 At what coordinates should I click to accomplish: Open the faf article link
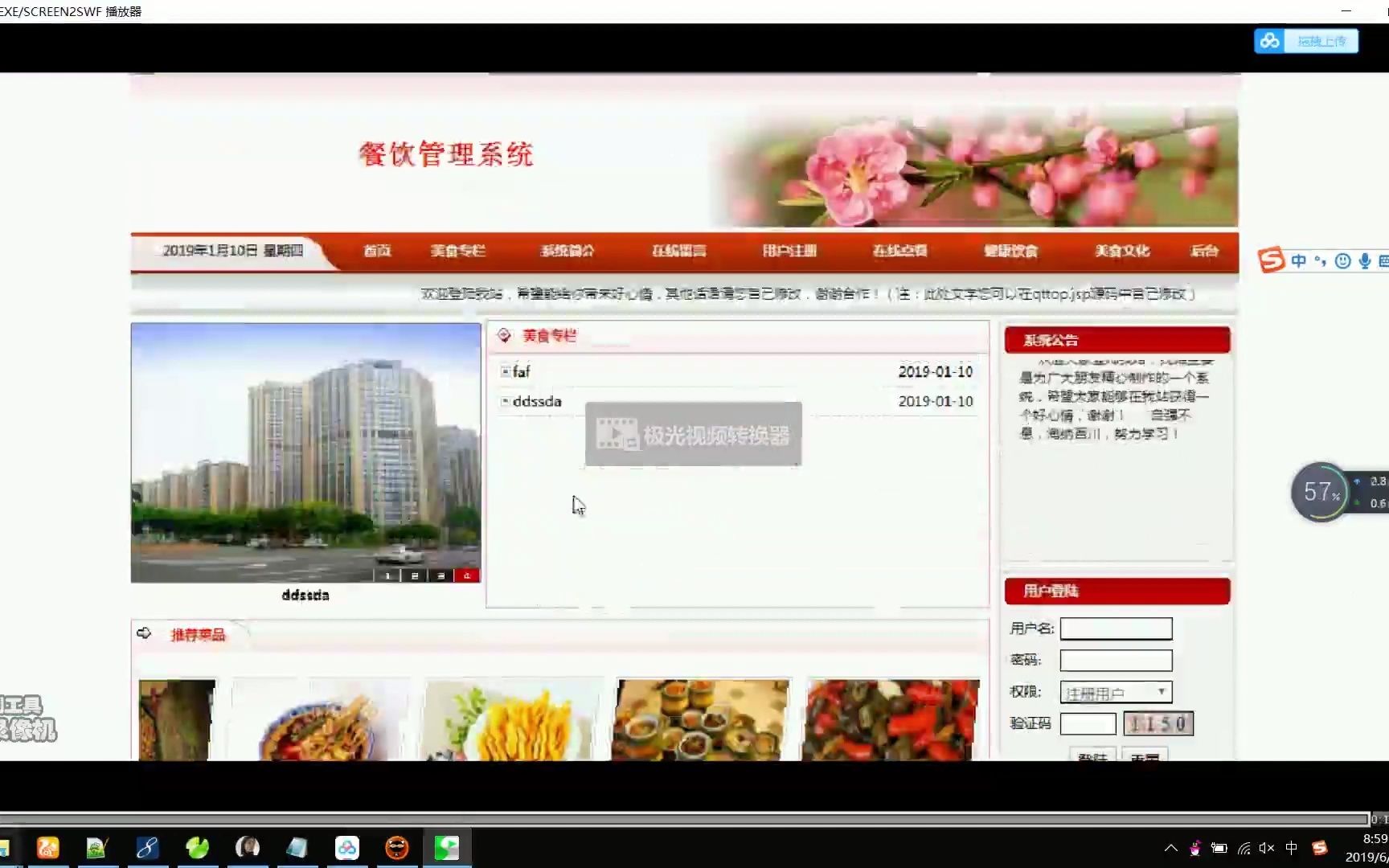(522, 371)
